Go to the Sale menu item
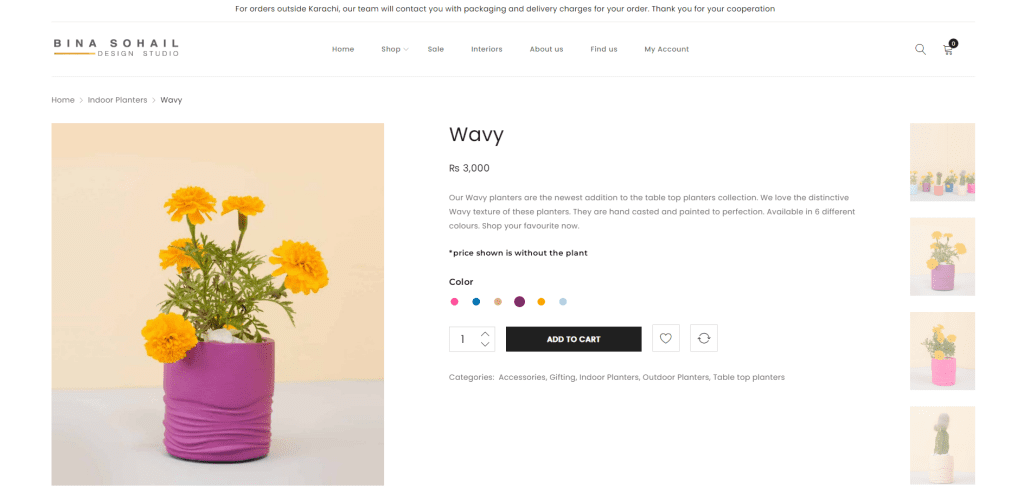The width and height of the screenshot is (1024, 503). (x=436, y=49)
